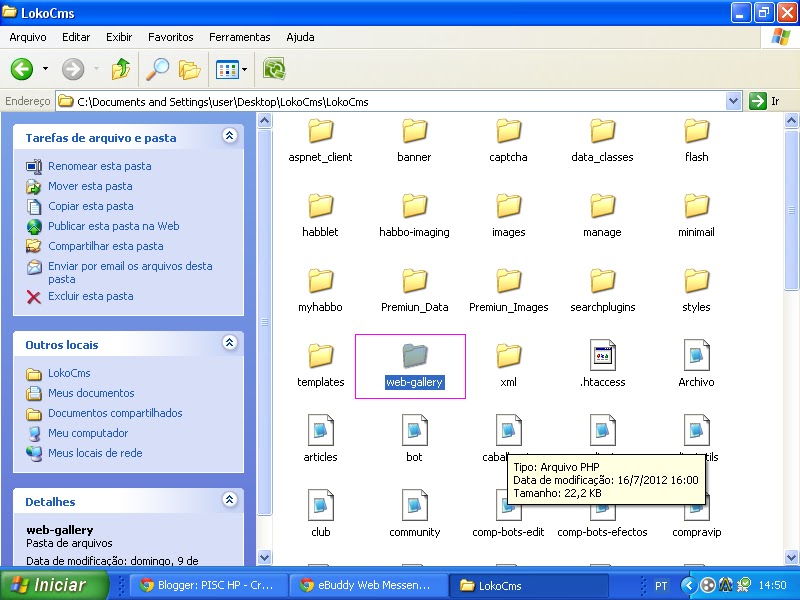Click the Ir (Go) button
The height and width of the screenshot is (600, 800).
pyautogui.click(x=764, y=101)
